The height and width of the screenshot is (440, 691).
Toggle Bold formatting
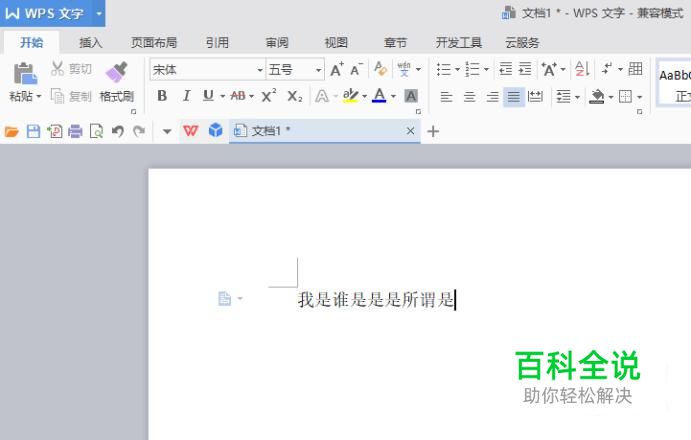(x=162, y=96)
